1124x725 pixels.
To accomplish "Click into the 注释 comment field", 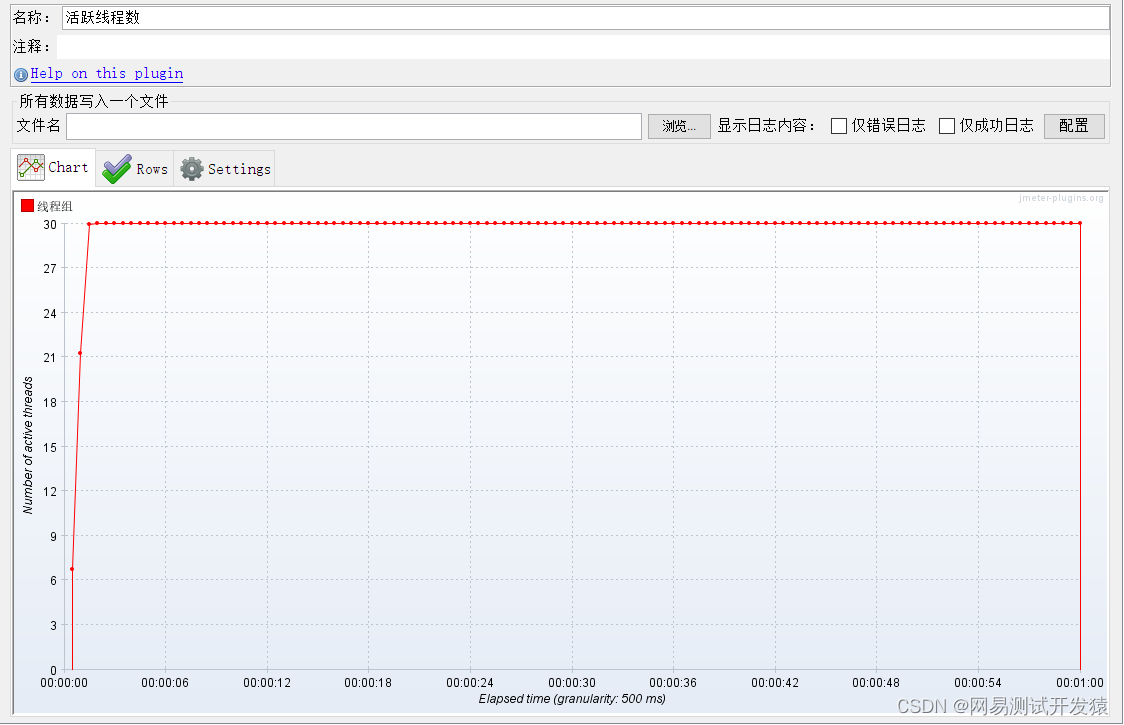I will (x=584, y=47).
